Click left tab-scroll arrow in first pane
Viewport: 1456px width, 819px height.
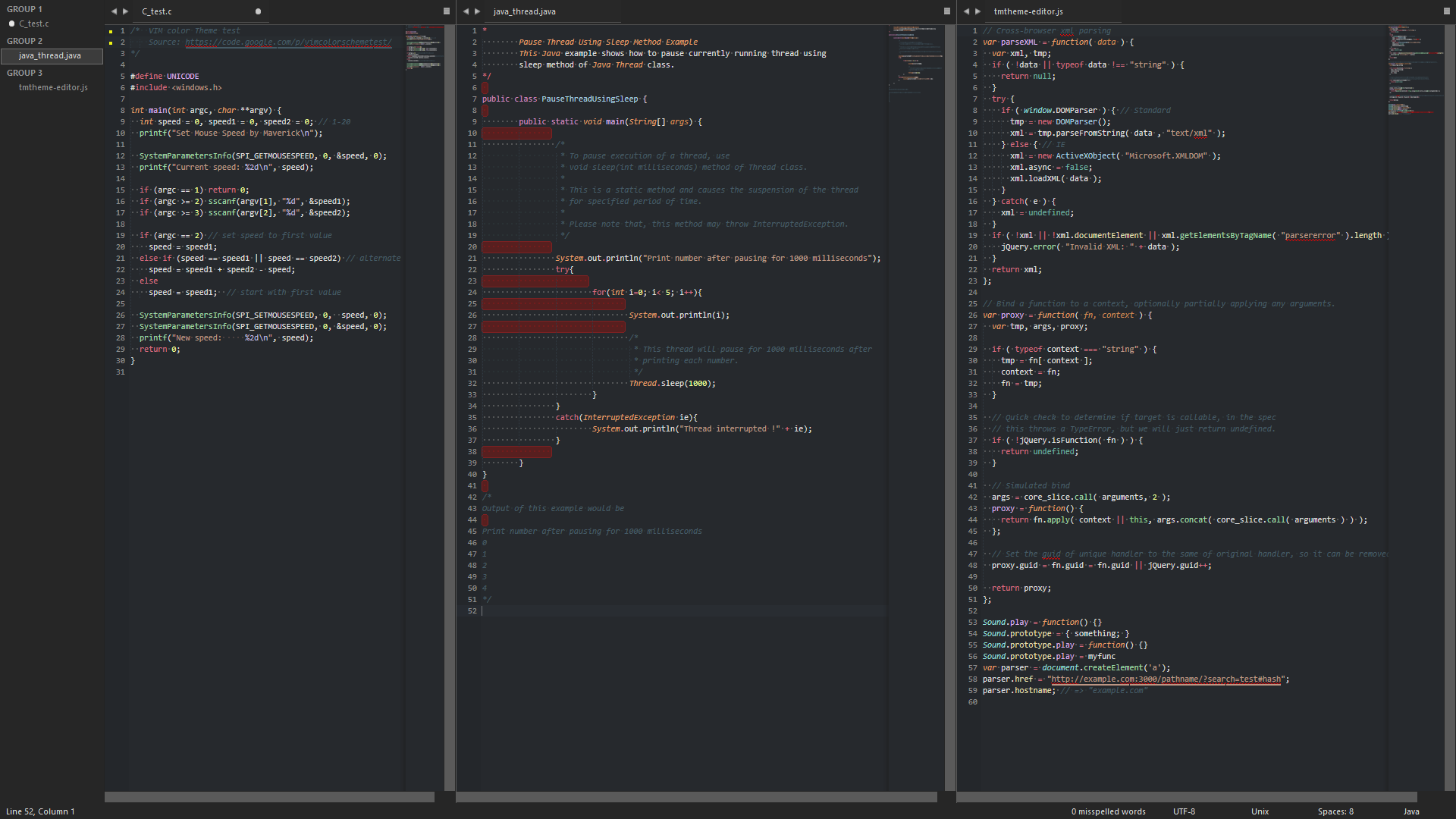pyautogui.click(x=114, y=11)
